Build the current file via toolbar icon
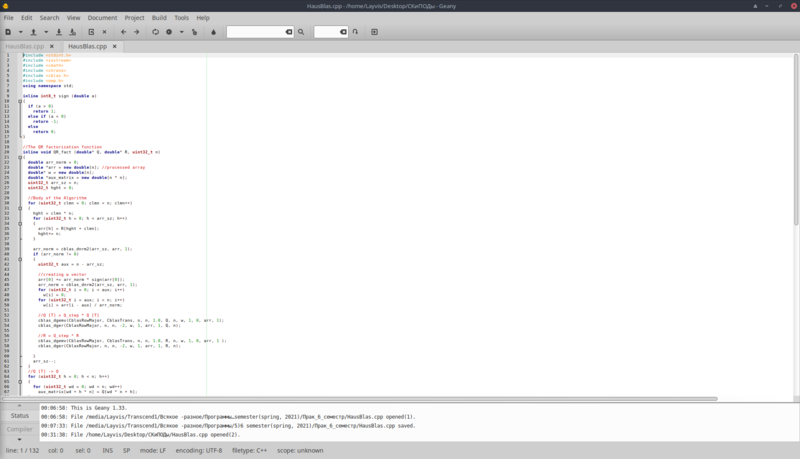Image resolution: width=800 pixels, height=459 pixels. pyautogui.click(x=169, y=32)
